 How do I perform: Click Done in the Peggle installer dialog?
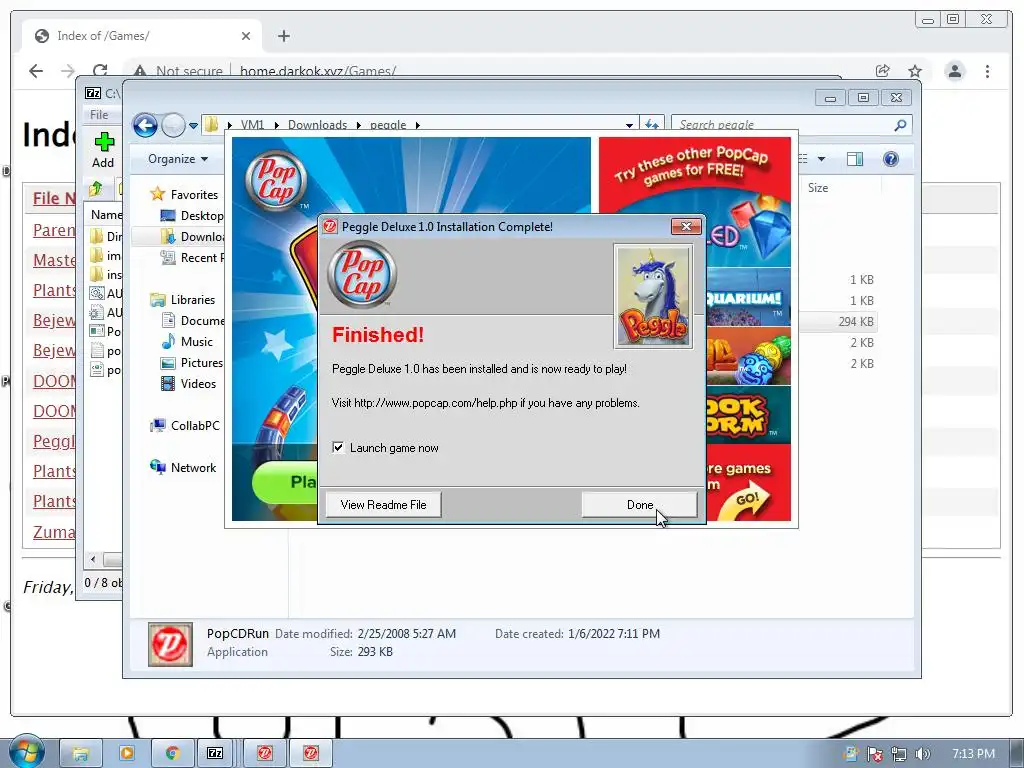point(639,505)
